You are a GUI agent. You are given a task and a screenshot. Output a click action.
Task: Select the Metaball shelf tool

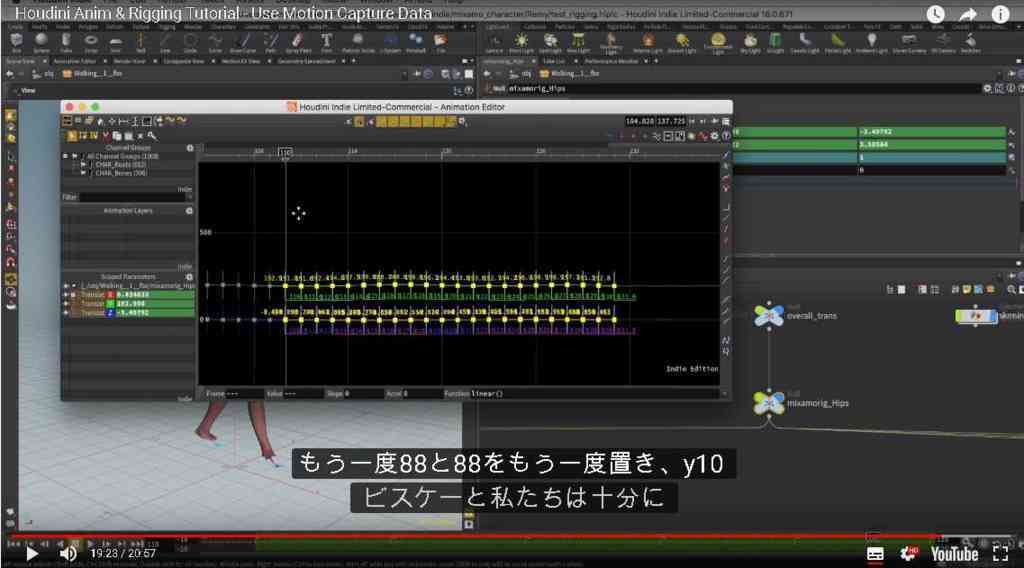(x=416, y=41)
